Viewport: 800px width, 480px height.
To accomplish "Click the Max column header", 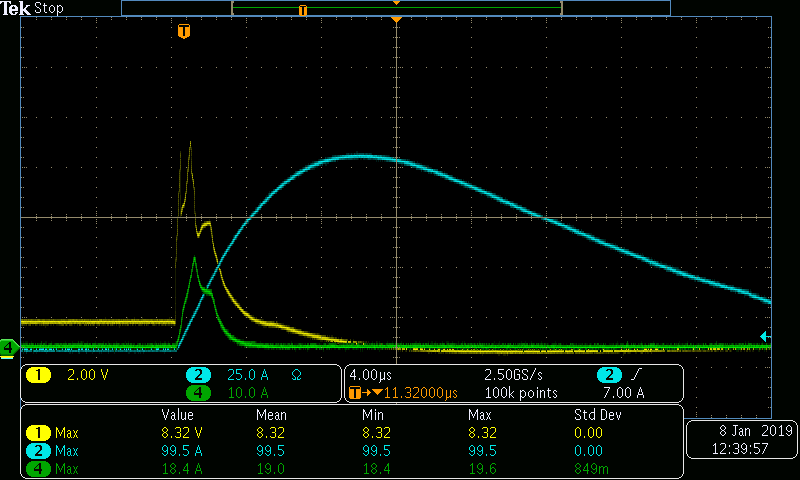I will tap(480, 415).
